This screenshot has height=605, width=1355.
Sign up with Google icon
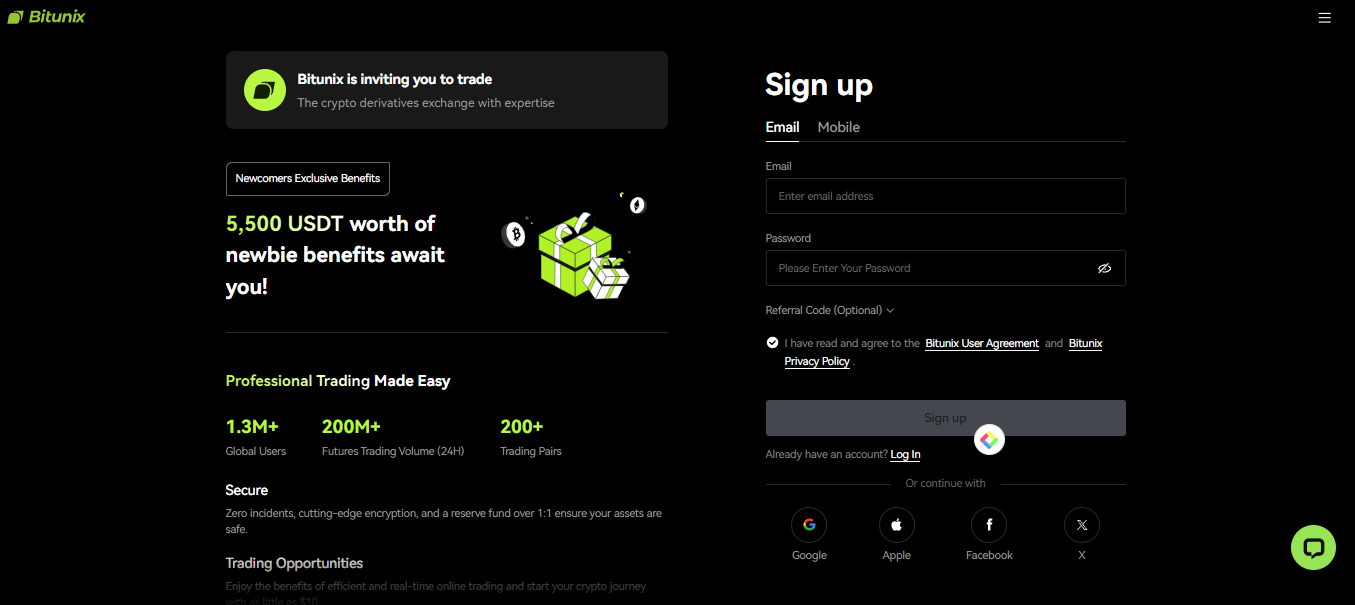pyautogui.click(x=809, y=524)
